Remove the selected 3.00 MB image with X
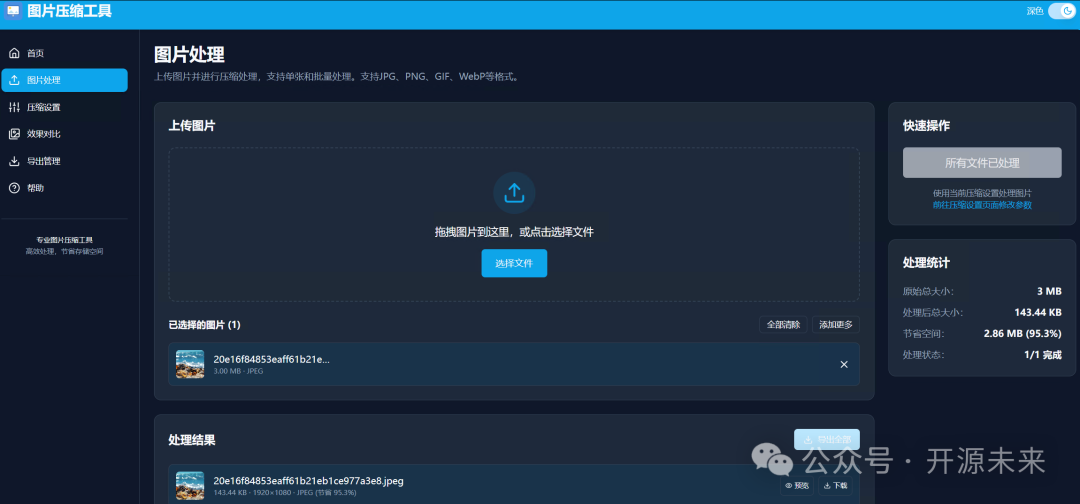Screen dimensions: 1080x504 pos(844,364)
